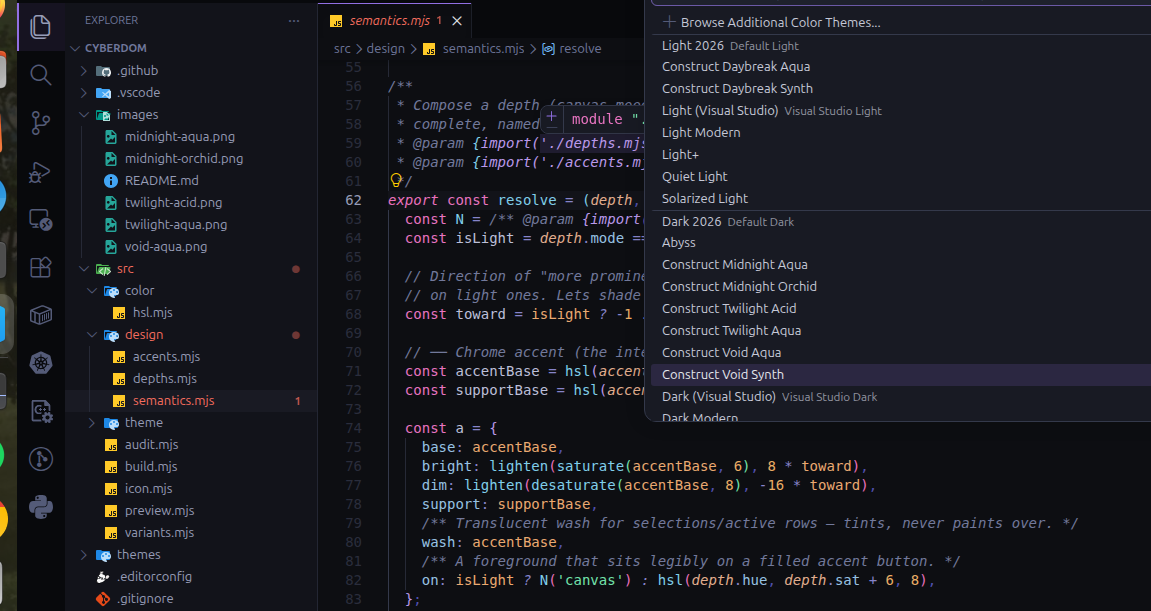The height and width of the screenshot is (611, 1151).
Task: Open the Kubernetes helm wheel icon
Action: (x=40, y=363)
